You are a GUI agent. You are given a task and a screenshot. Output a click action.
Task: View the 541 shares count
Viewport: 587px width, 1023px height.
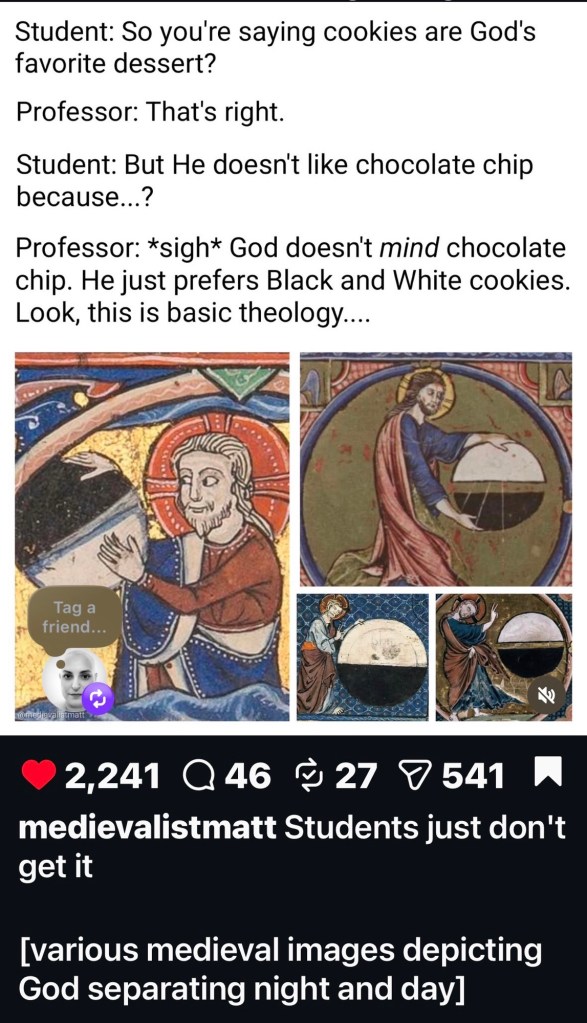tap(473, 776)
